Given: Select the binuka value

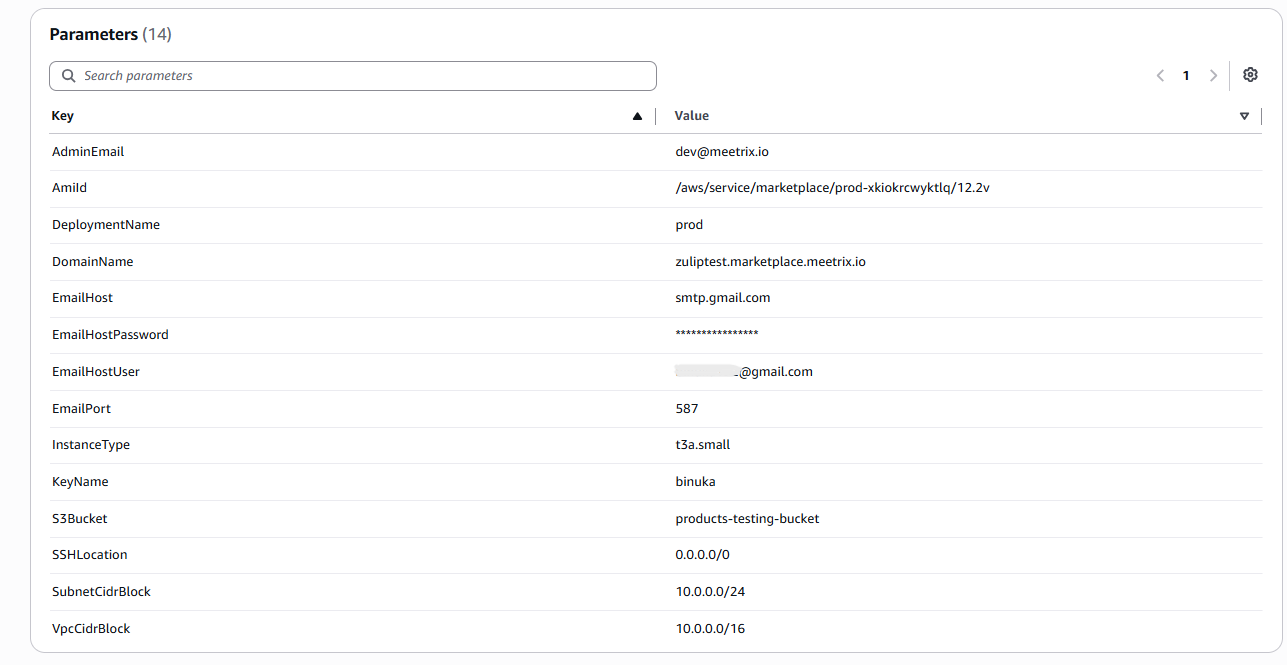Looking at the screenshot, I should pos(695,482).
